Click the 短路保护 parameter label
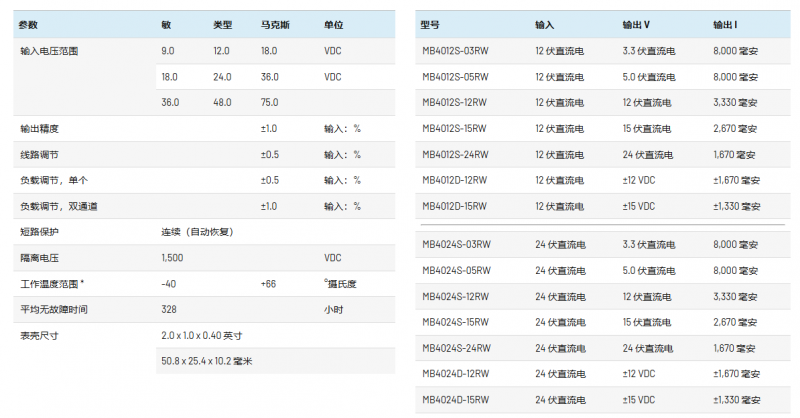Viewport: 800px width, 418px height. click(39, 232)
